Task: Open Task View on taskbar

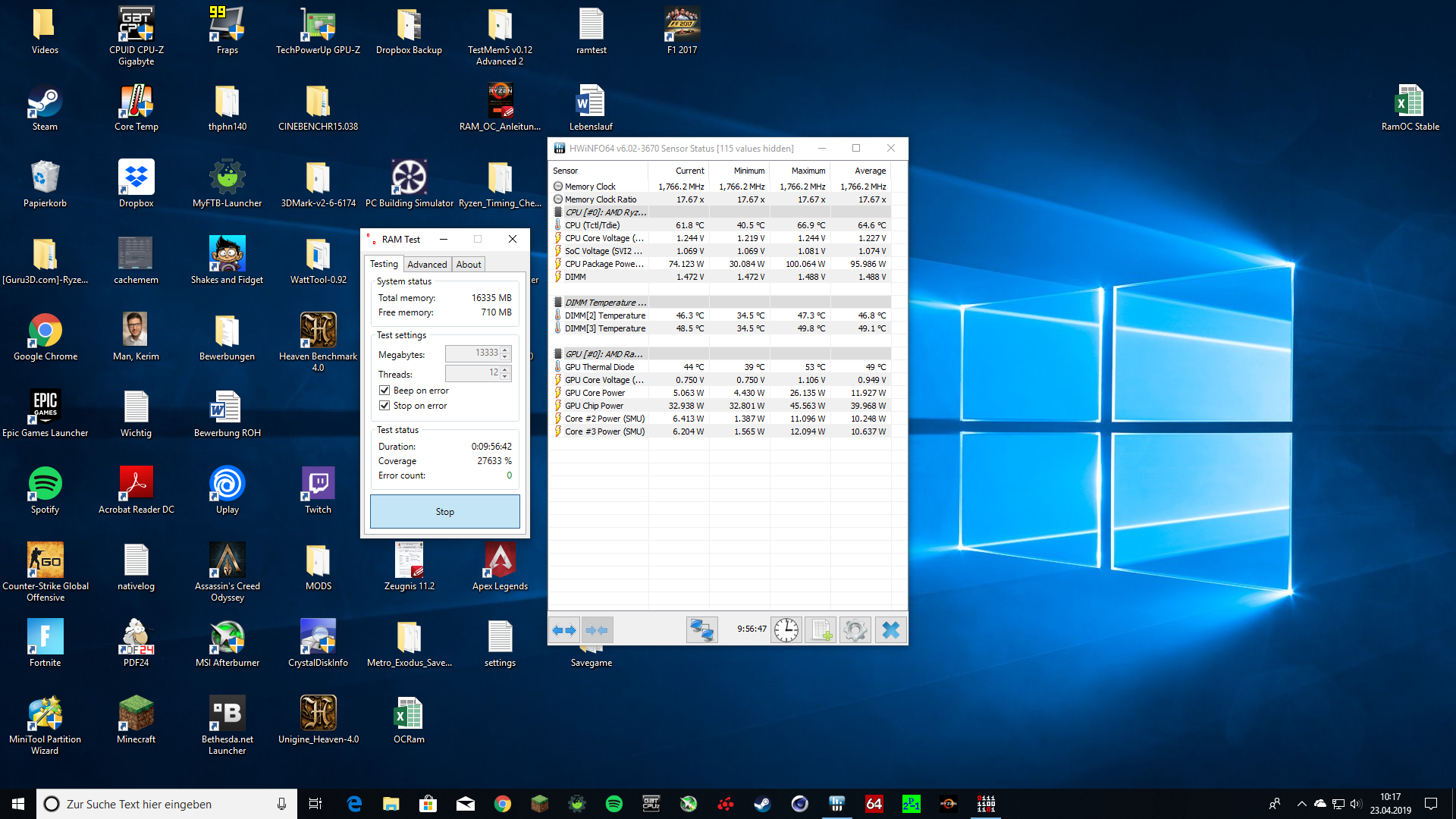Action: point(315,804)
